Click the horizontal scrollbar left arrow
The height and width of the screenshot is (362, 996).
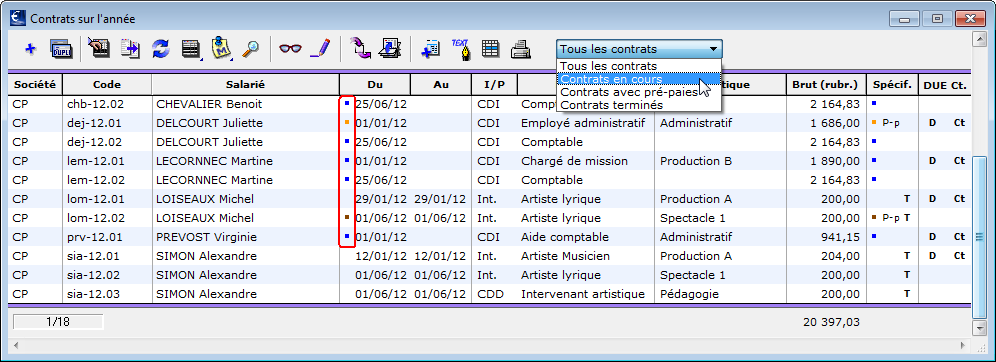(x=17, y=345)
